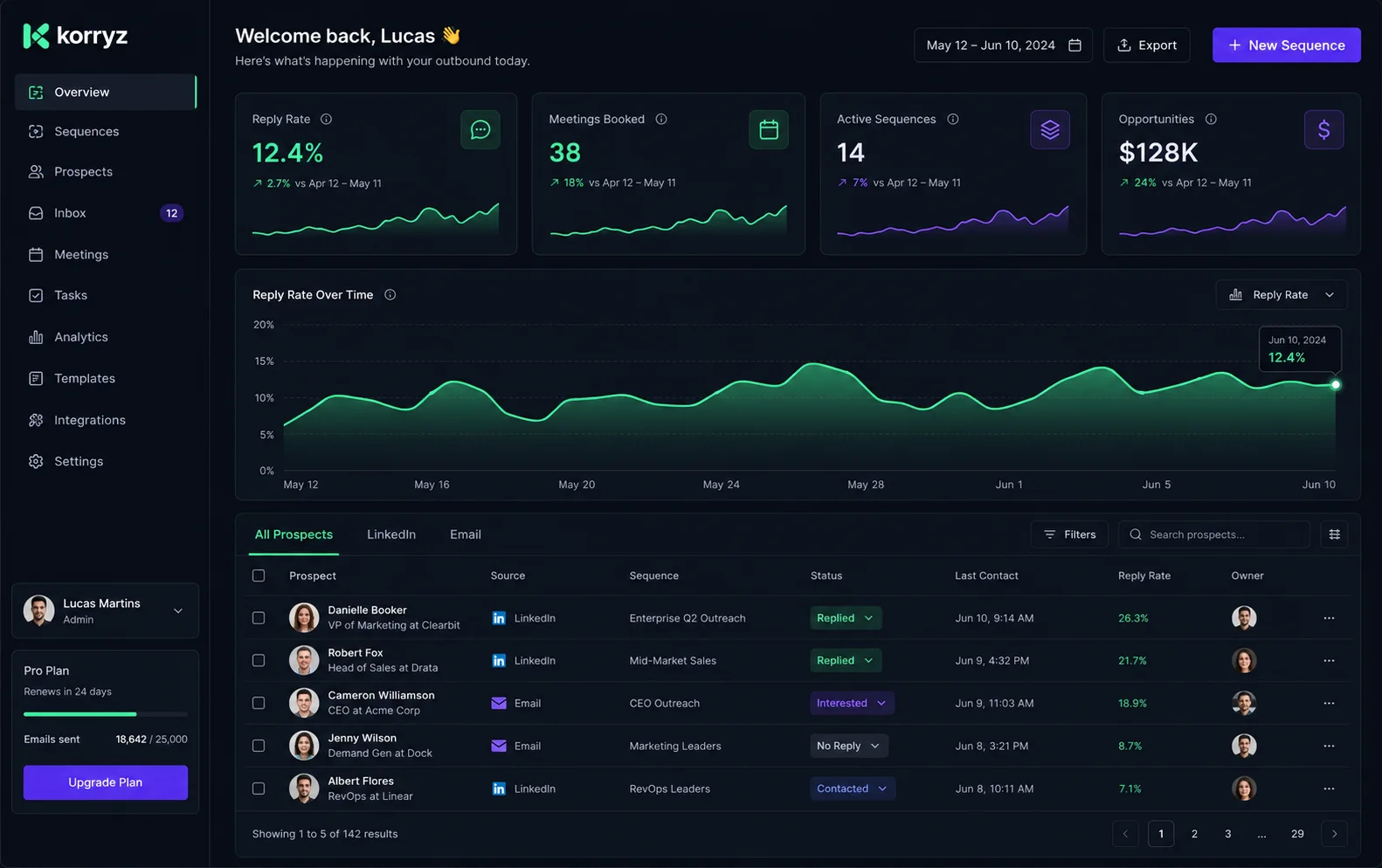This screenshot has height=868, width=1382.
Task: Click info icon next to Active Sequences
Action: pyautogui.click(x=953, y=119)
